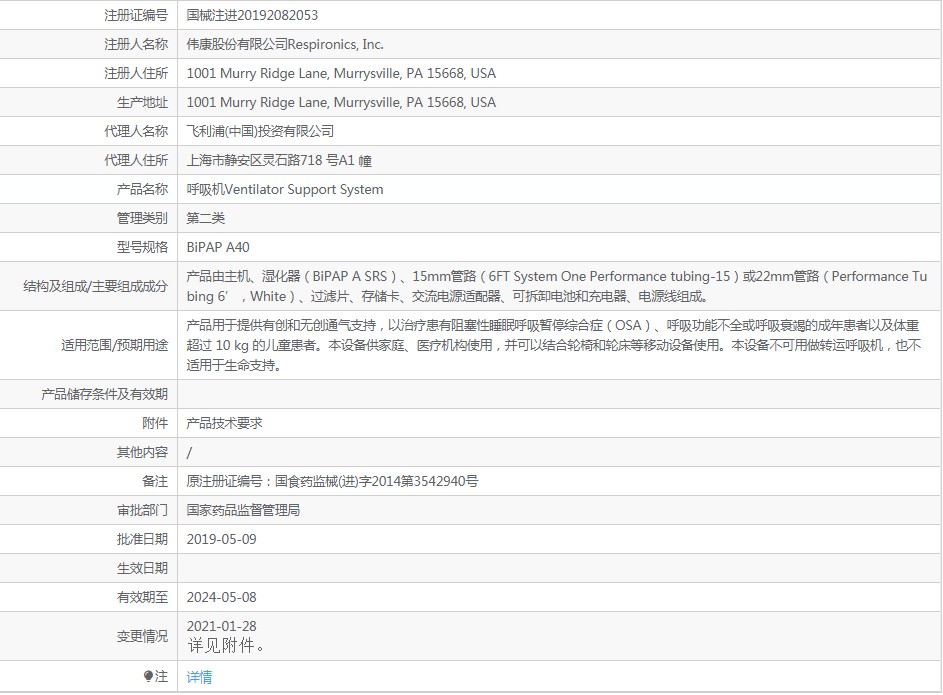Select the text 详见附件。
This screenshot has height=695, width=943.
point(226,646)
